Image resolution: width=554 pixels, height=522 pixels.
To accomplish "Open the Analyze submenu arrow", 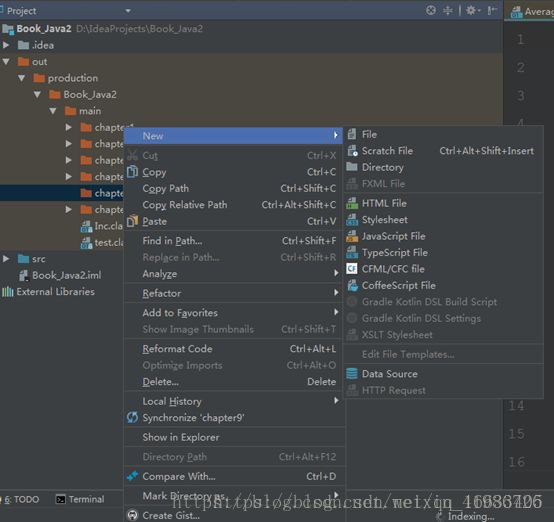I will point(336,273).
